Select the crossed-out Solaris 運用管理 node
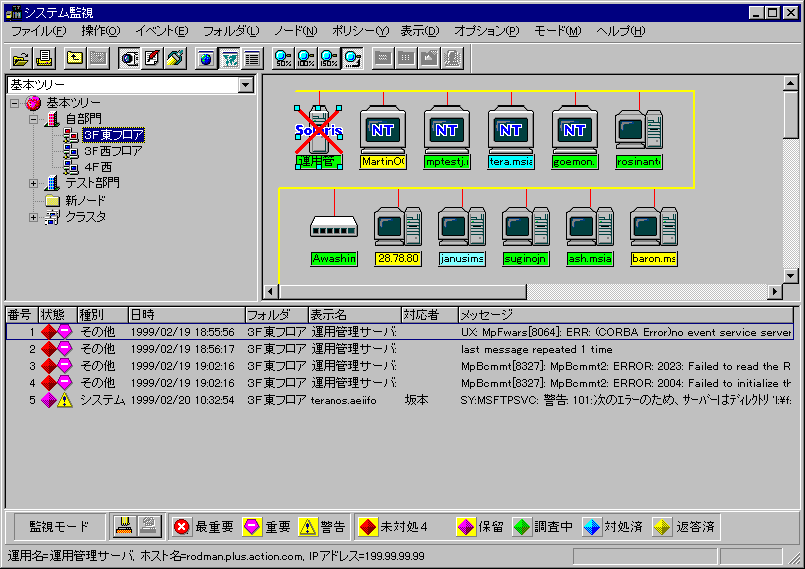This screenshot has width=805, height=569. [x=319, y=130]
